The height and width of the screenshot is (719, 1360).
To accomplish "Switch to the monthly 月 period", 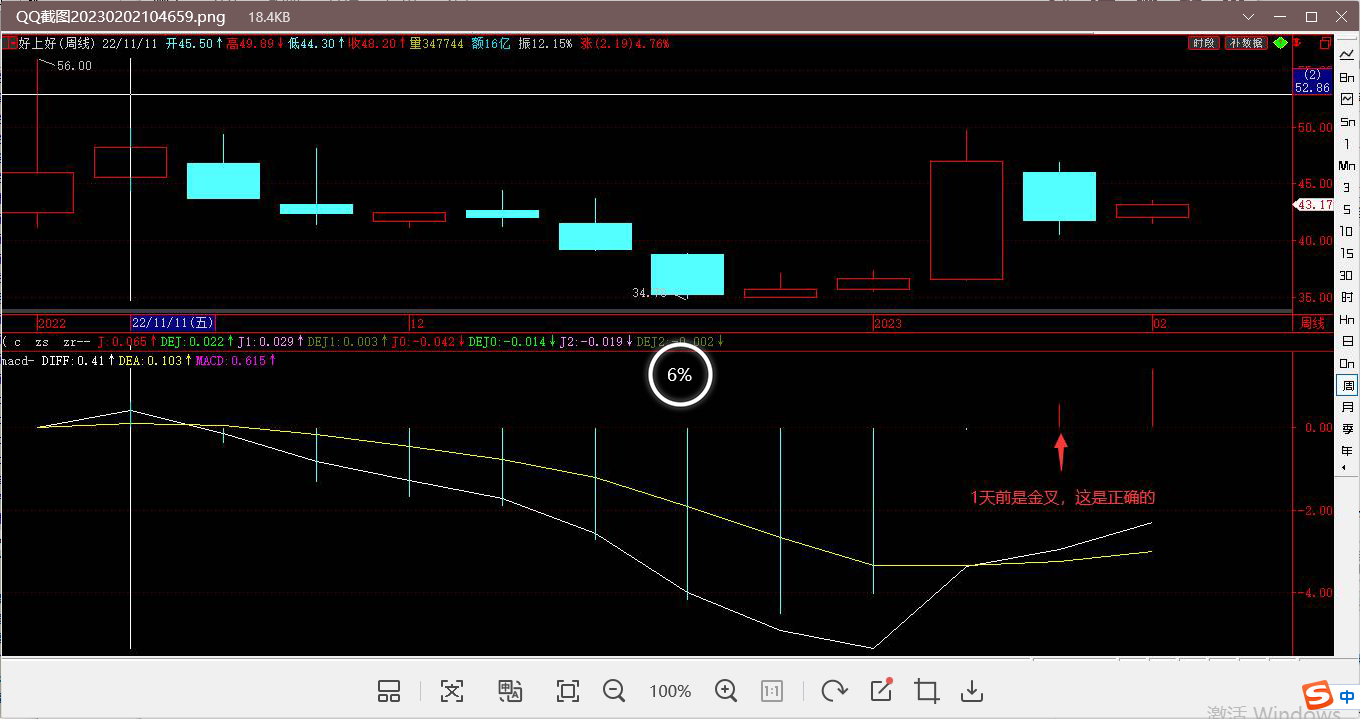I will [x=1347, y=407].
